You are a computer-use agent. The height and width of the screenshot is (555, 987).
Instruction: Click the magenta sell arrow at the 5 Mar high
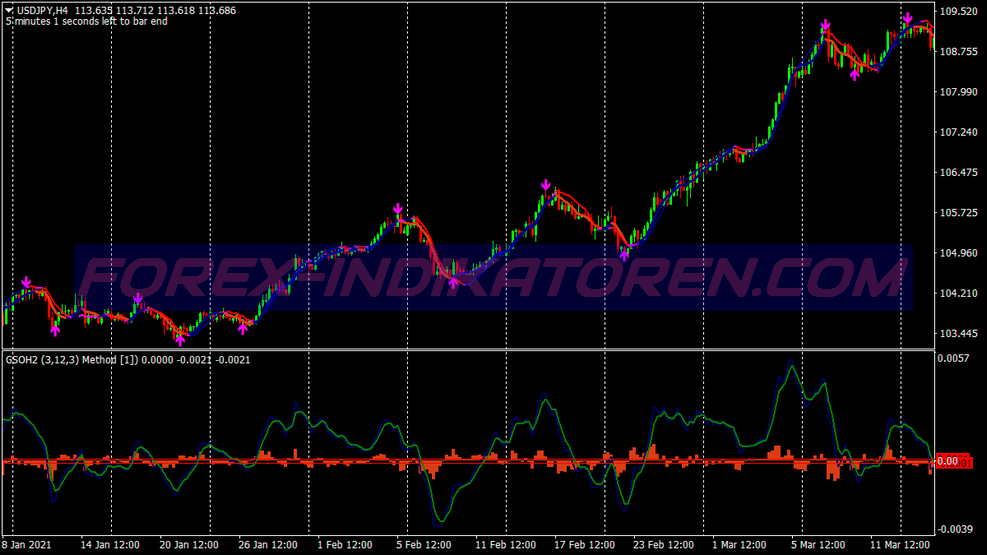pos(825,25)
